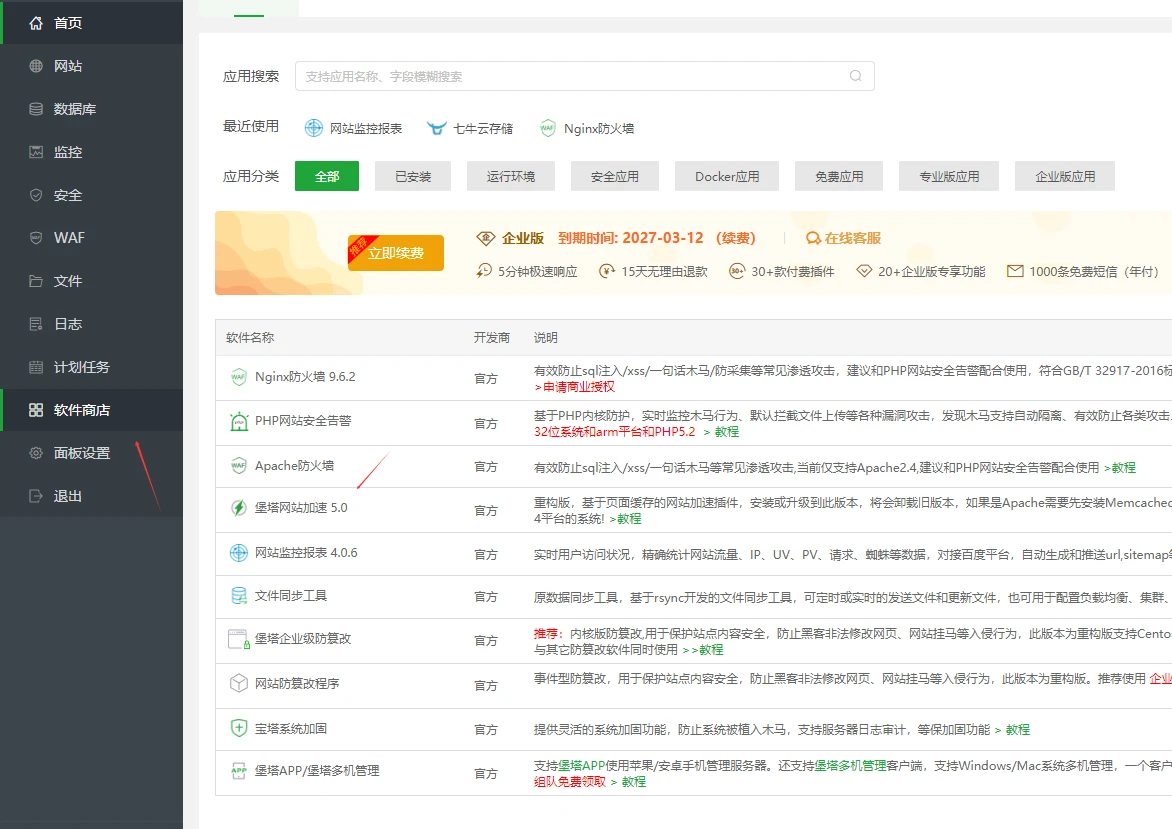
Task: Click the home icon beside 首页
Action: tap(35, 23)
